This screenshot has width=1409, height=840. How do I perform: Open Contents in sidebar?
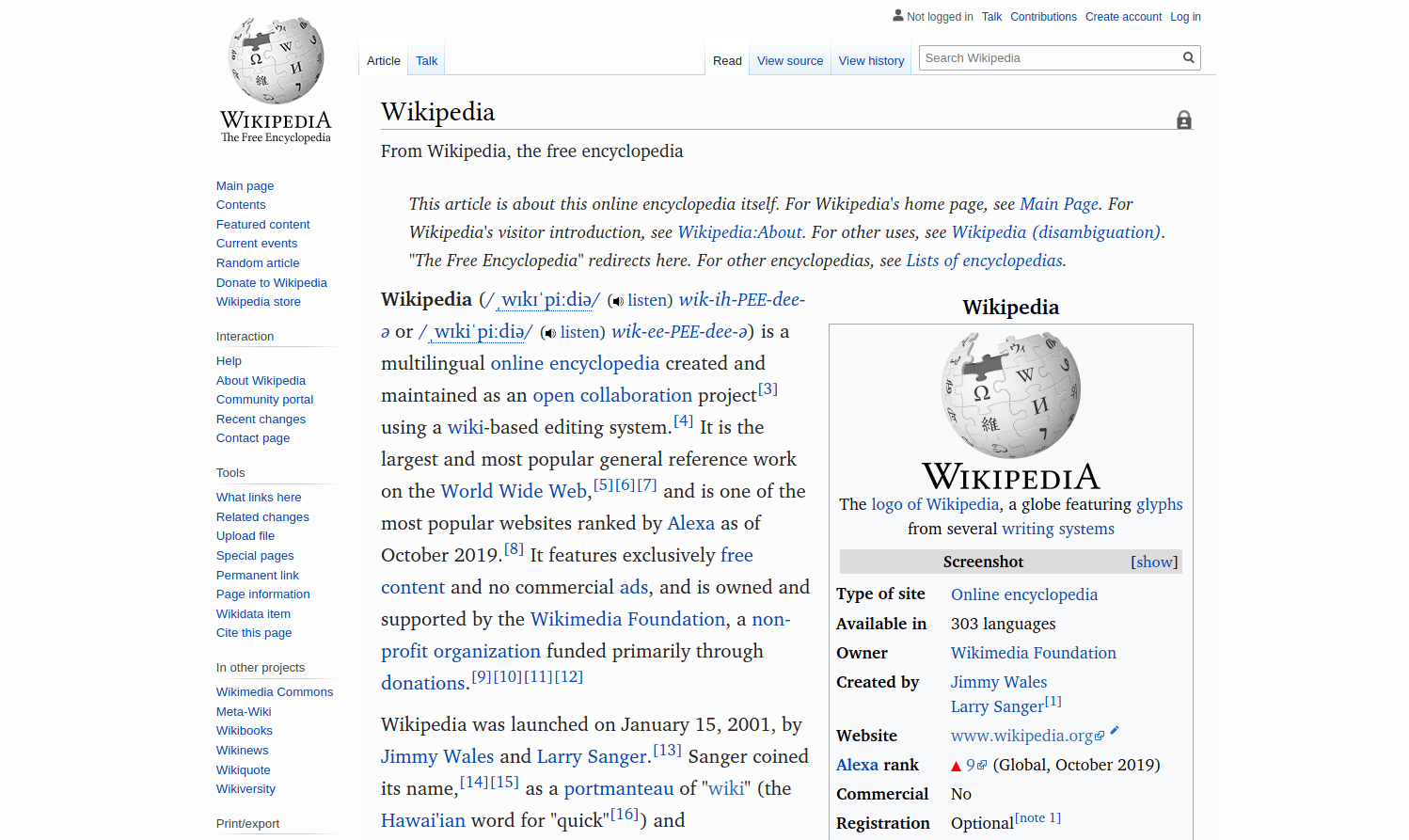point(241,205)
